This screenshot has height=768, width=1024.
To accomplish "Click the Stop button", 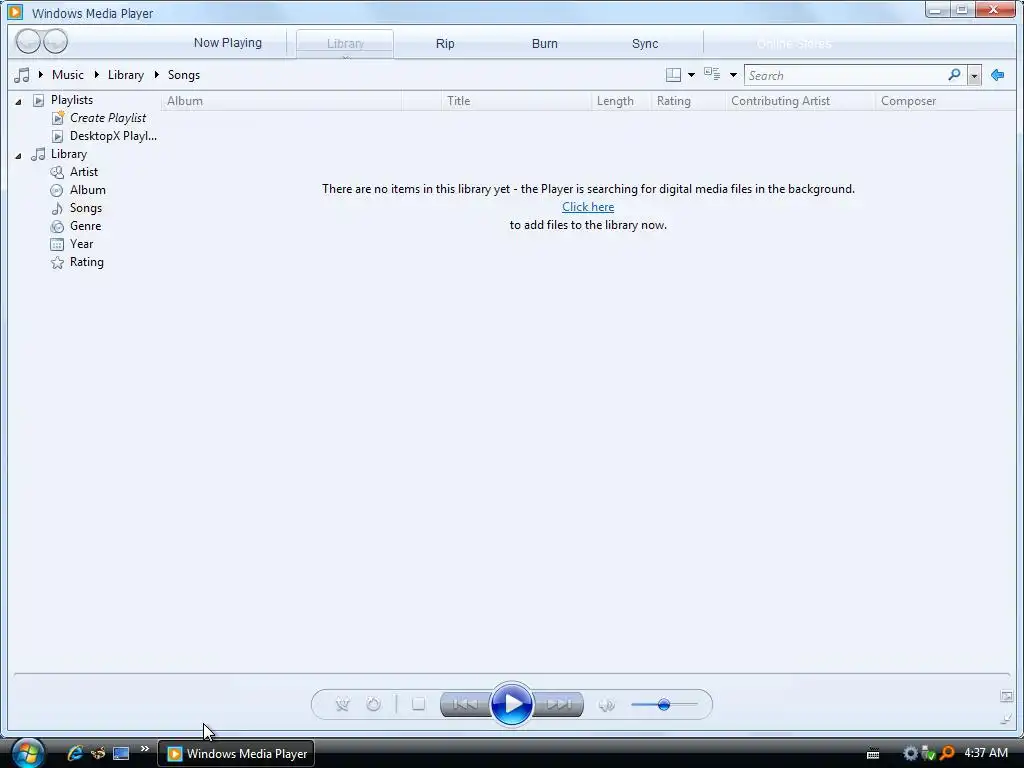I will coord(419,704).
